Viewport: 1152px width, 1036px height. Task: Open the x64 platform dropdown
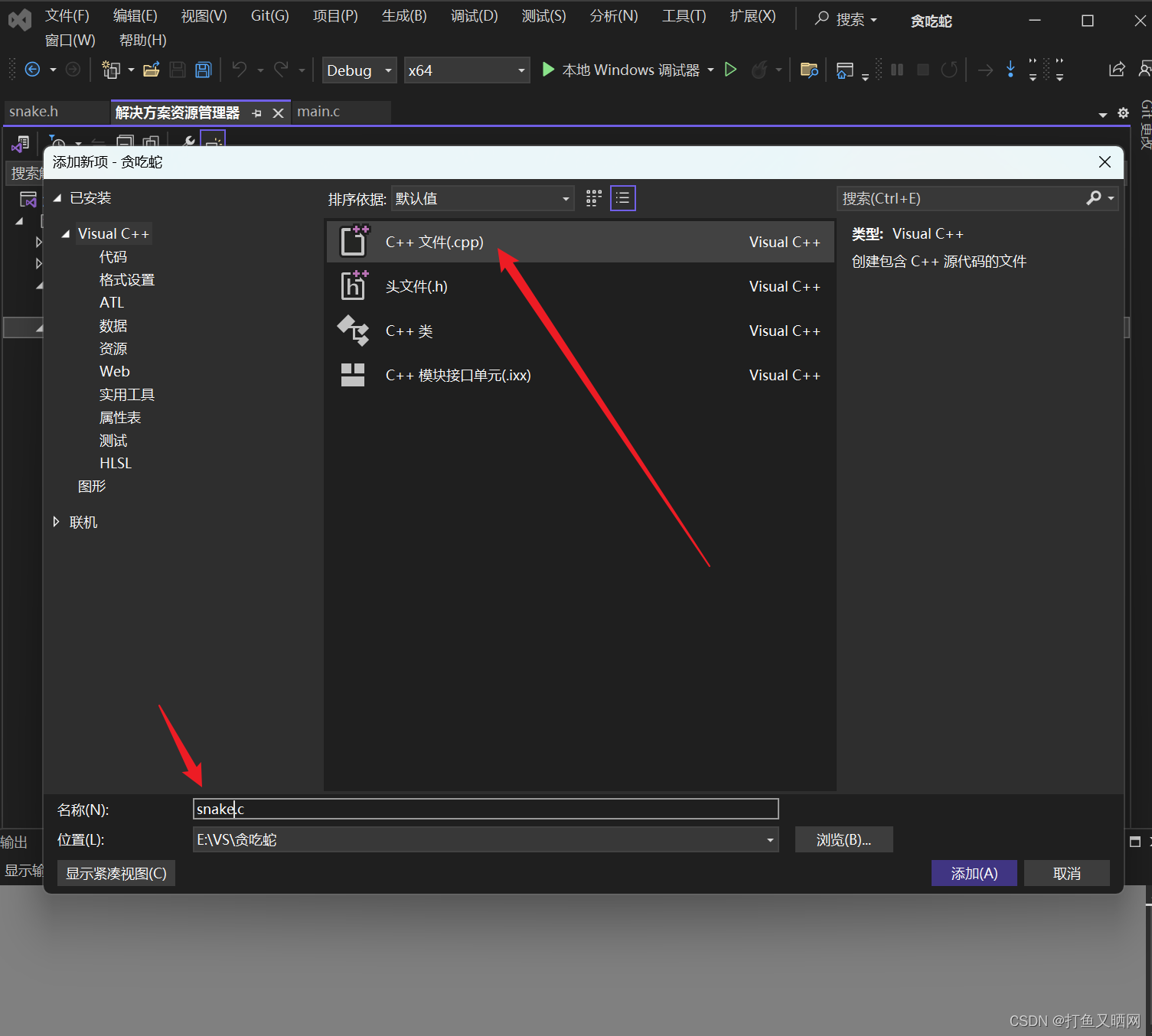466,70
